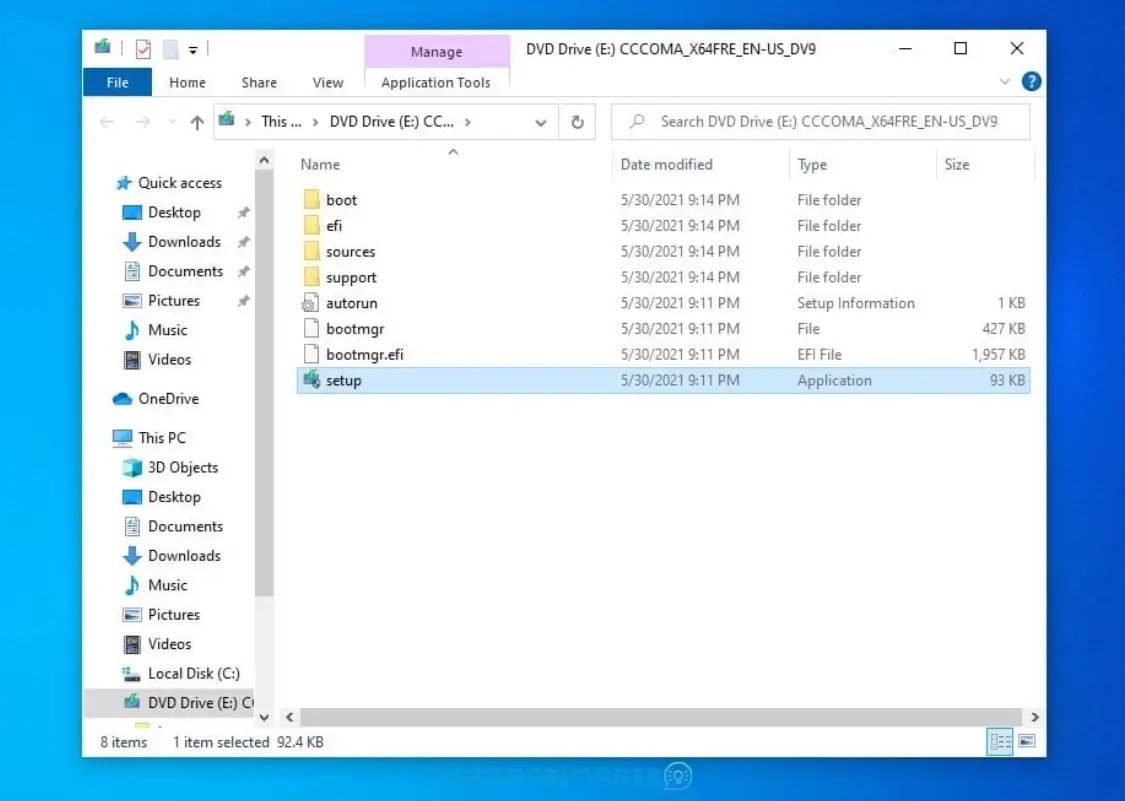Click the setup application icon
This screenshot has width=1125, height=801.
point(311,380)
